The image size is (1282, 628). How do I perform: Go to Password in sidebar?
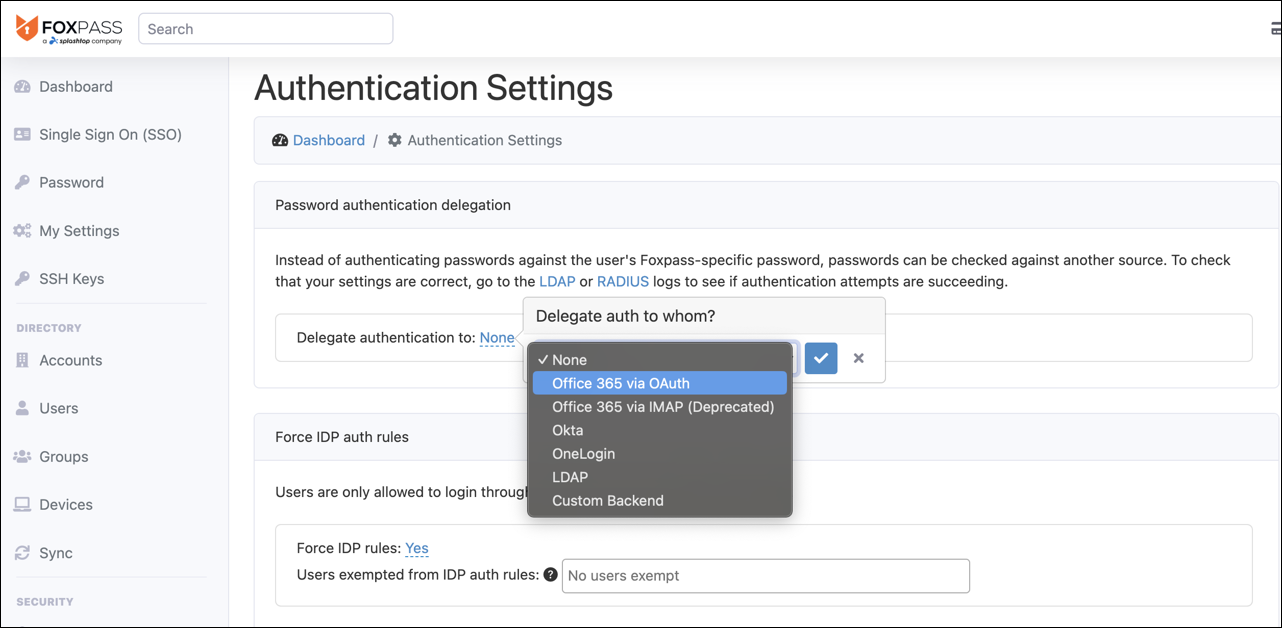tap(72, 183)
